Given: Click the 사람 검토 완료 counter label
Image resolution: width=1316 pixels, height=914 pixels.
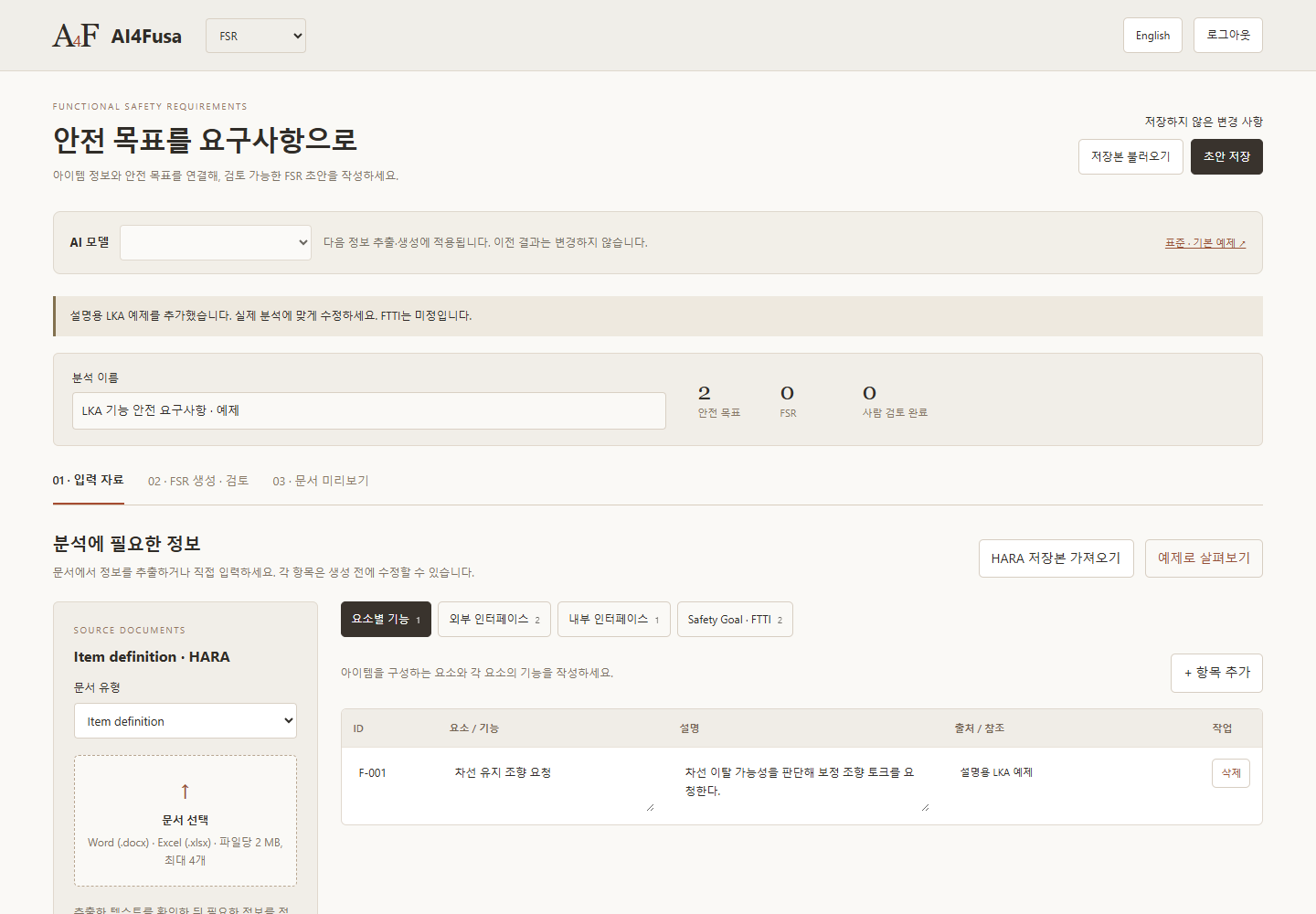Looking at the screenshot, I should [x=895, y=413].
